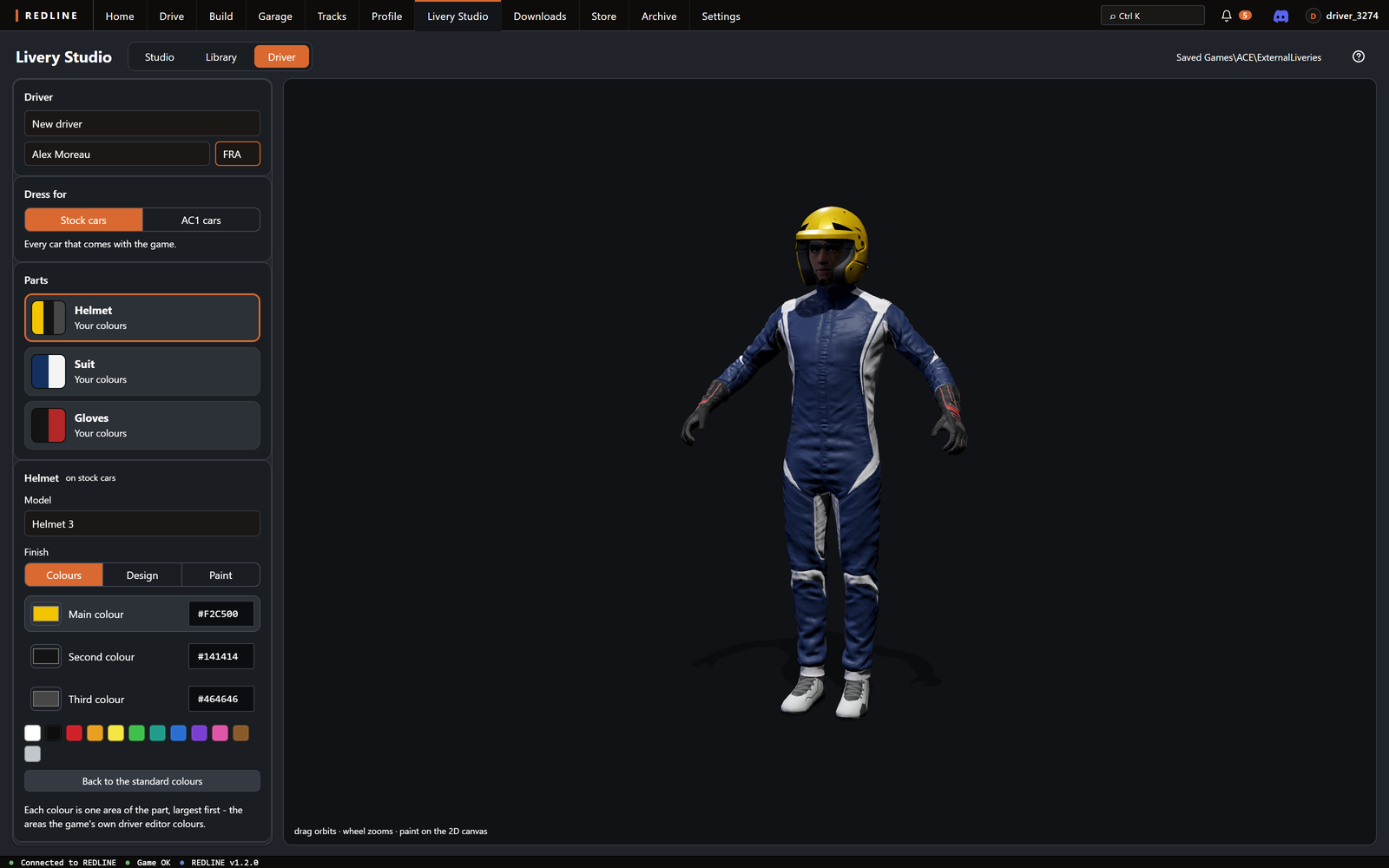Screen dimensions: 1389x868
Task: Pick the black palette swatch
Action: (54, 733)
